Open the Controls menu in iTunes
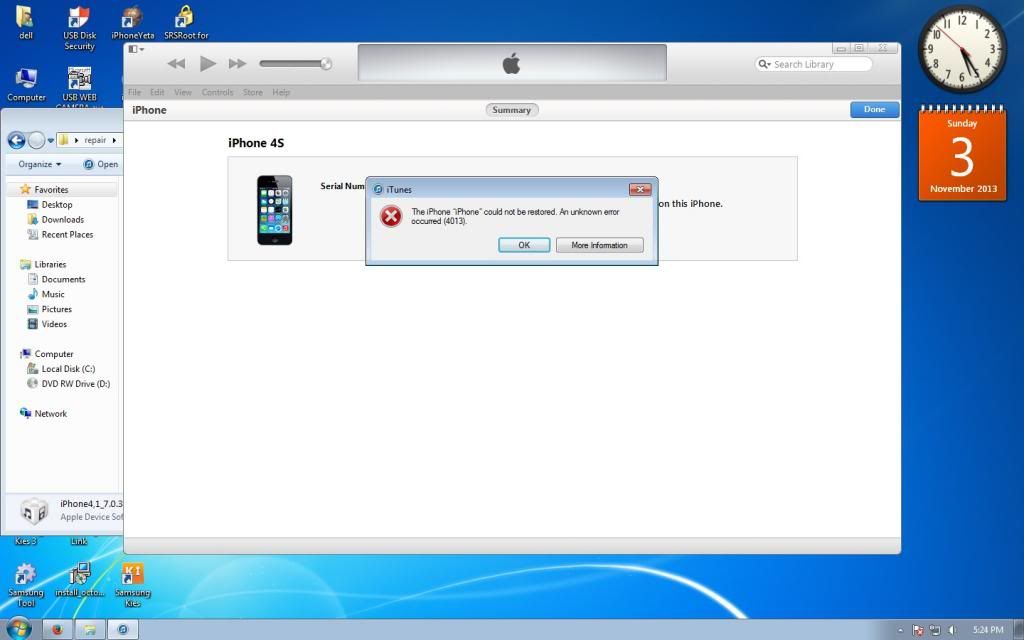1024x640 pixels. pyautogui.click(x=217, y=92)
